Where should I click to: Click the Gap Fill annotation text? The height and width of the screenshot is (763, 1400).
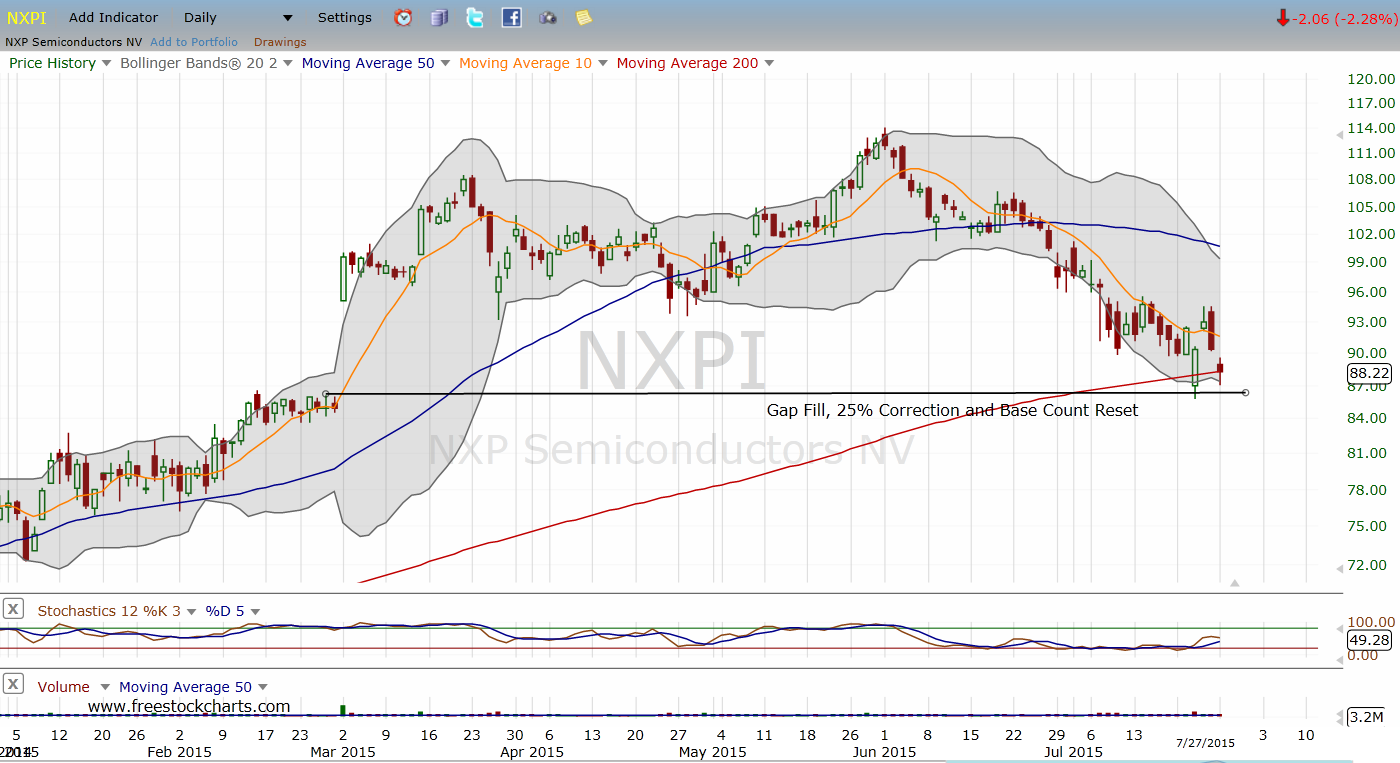click(x=952, y=410)
